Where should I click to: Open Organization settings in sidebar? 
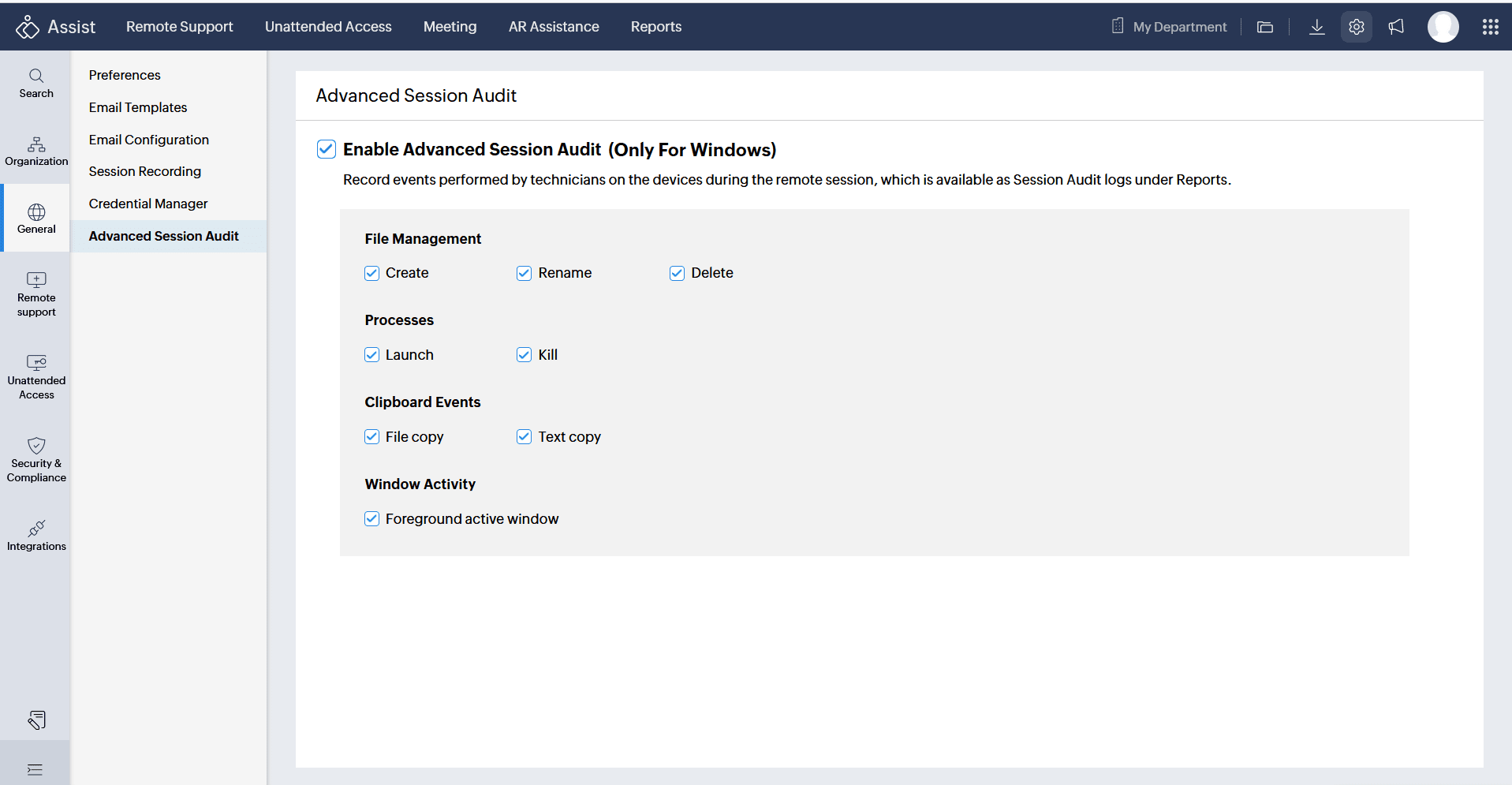[36, 151]
